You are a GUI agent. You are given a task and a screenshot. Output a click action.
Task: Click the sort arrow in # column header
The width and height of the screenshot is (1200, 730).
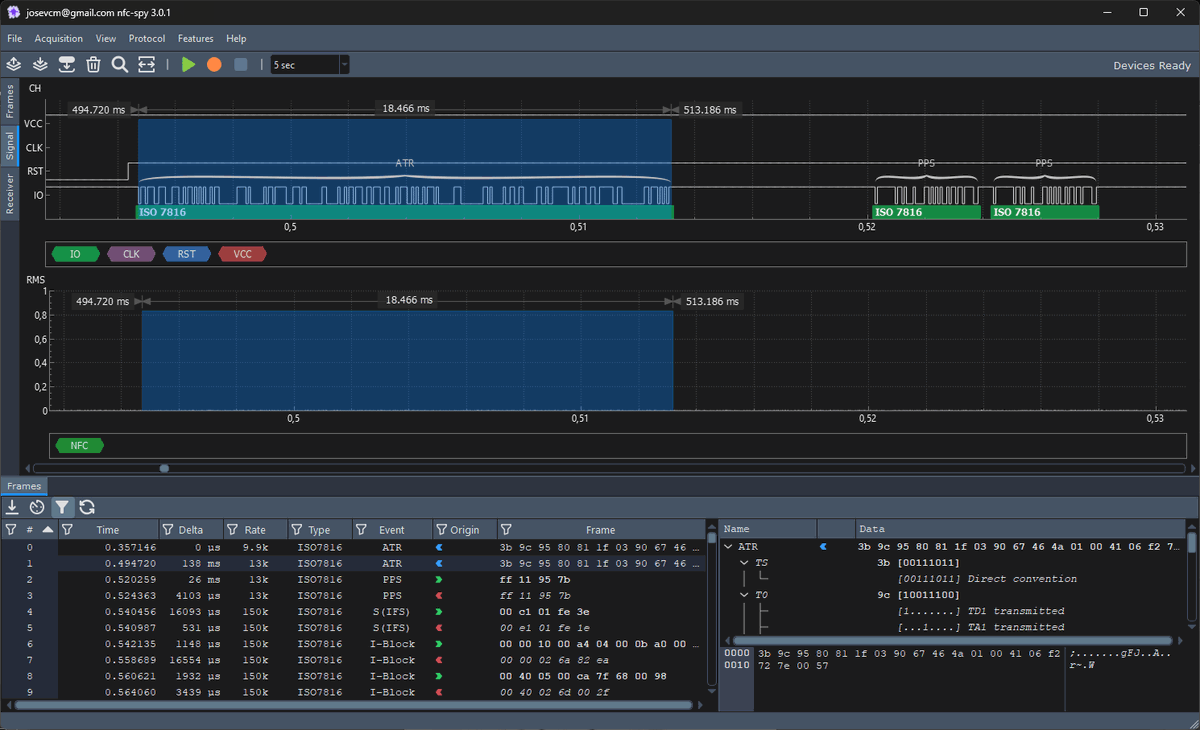point(47,530)
